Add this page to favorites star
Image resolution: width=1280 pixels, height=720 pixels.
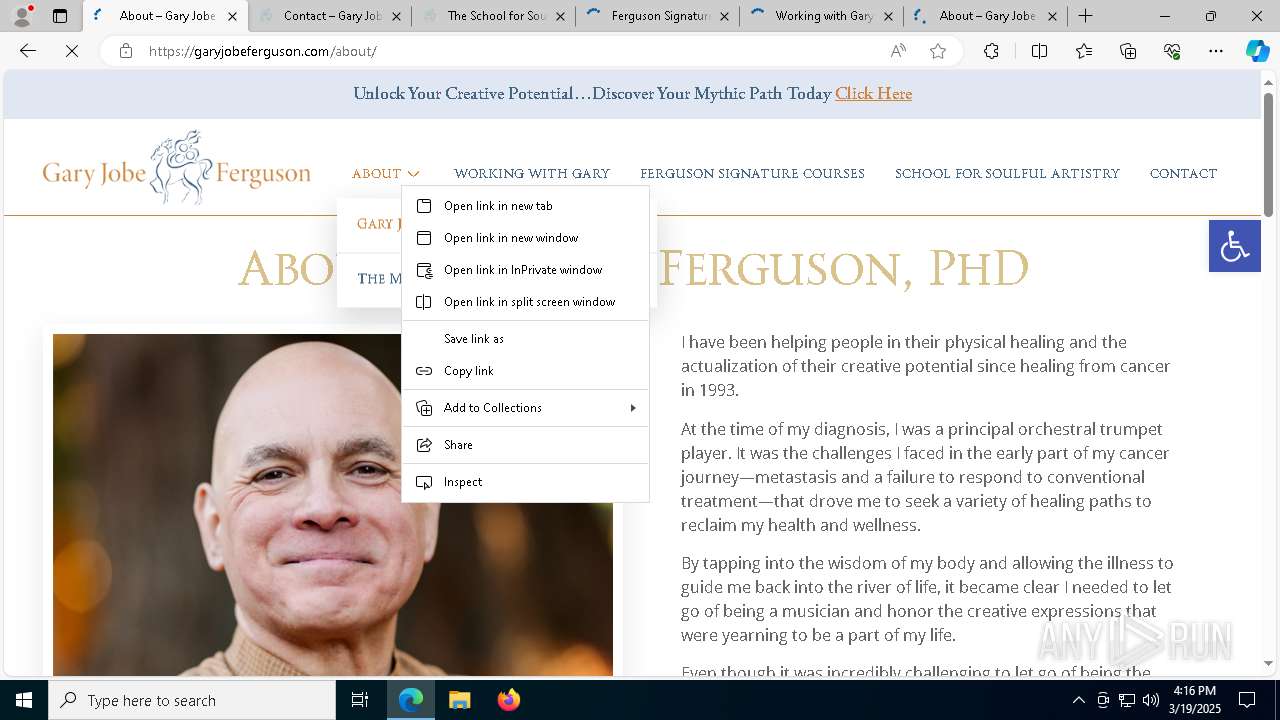tap(938, 51)
